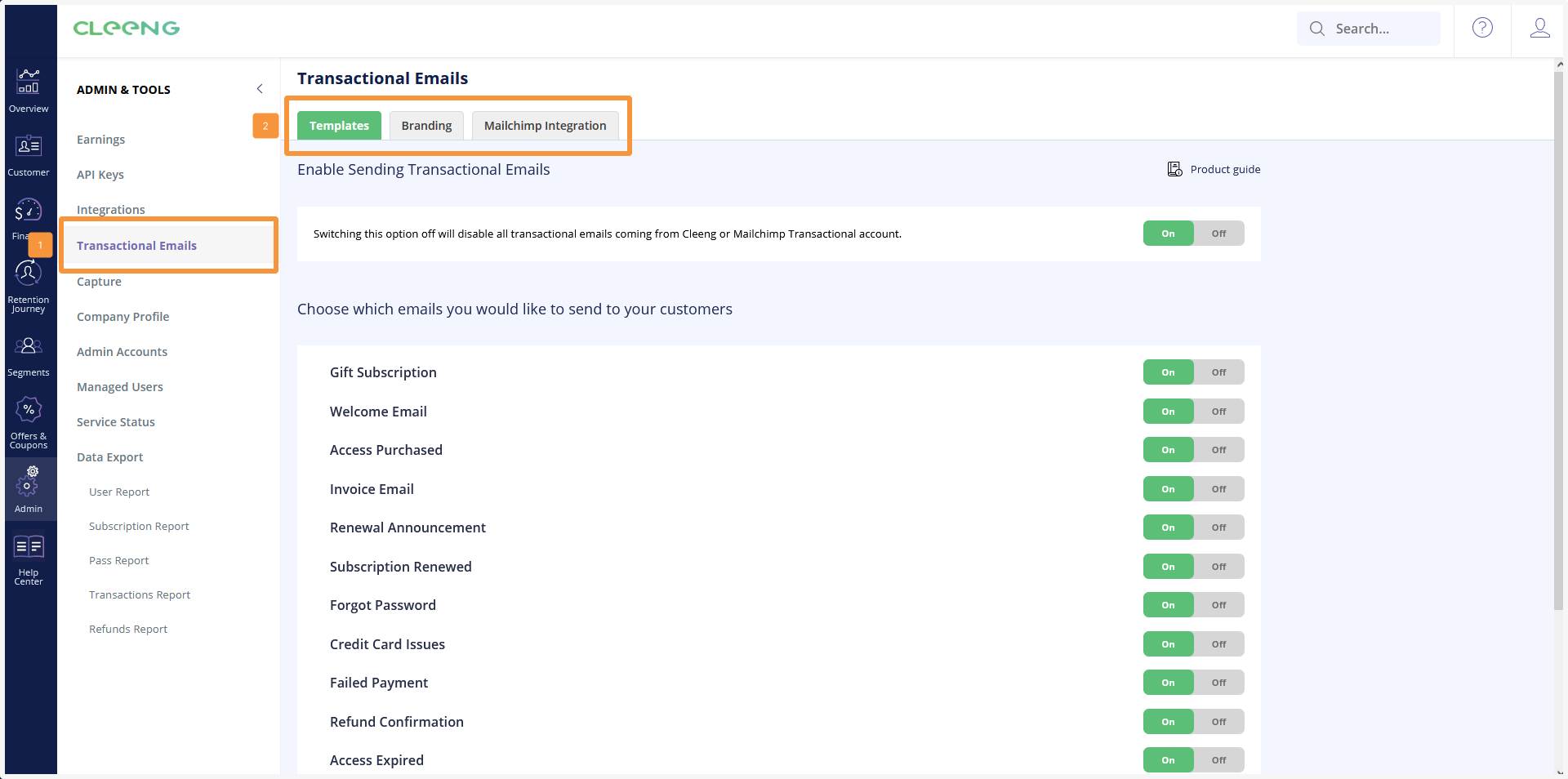Image resolution: width=1568 pixels, height=779 pixels.
Task: Collapse the ADMIN & TOOLS sidebar
Action: click(x=260, y=88)
